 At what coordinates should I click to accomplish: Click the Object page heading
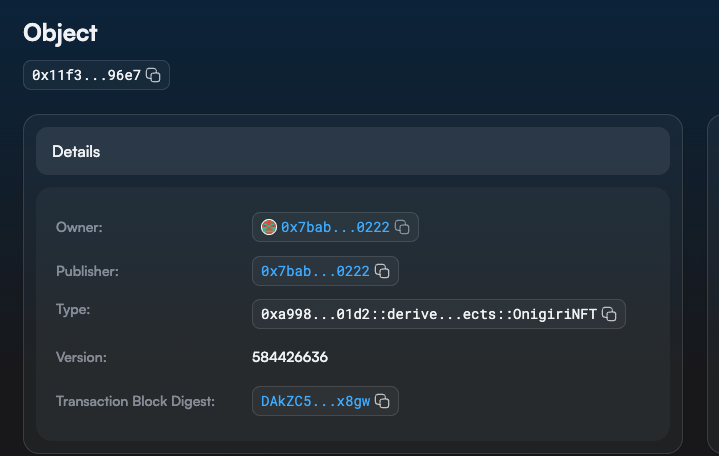pyautogui.click(x=60, y=33)
